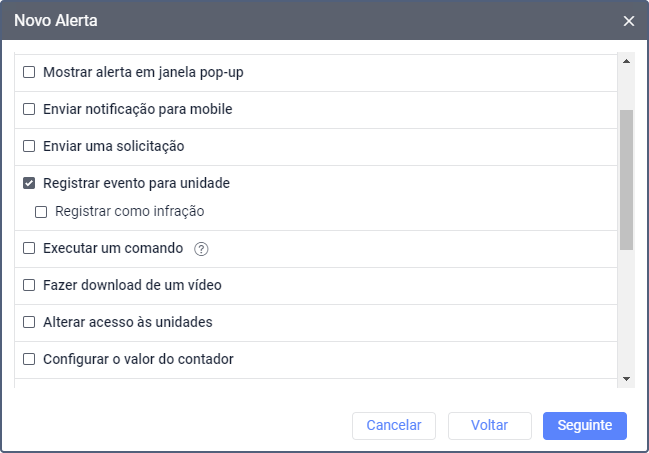Tick Configurar o valor do contador

click(x=29, y=359)
